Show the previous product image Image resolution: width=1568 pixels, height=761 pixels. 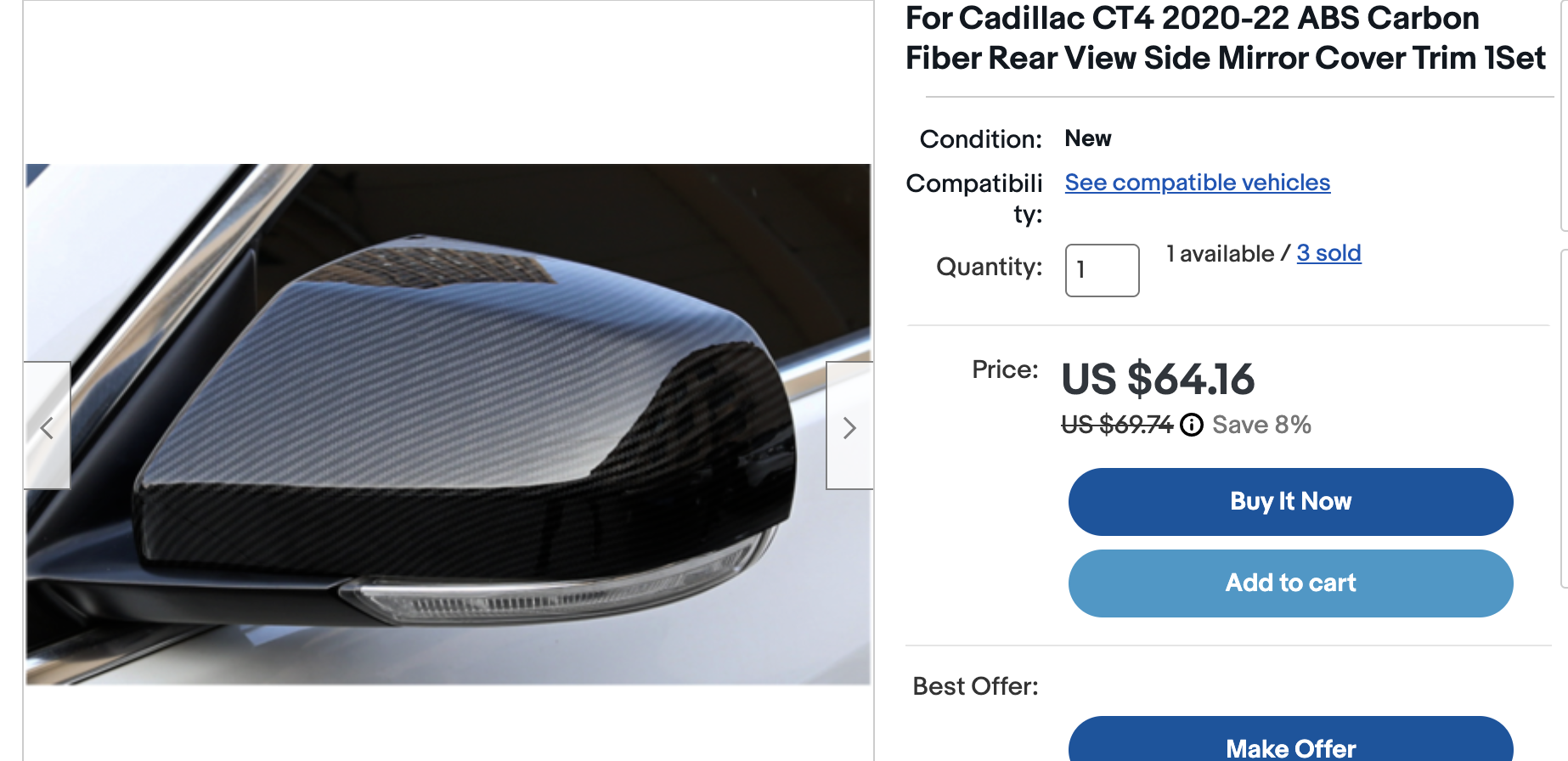47,427
